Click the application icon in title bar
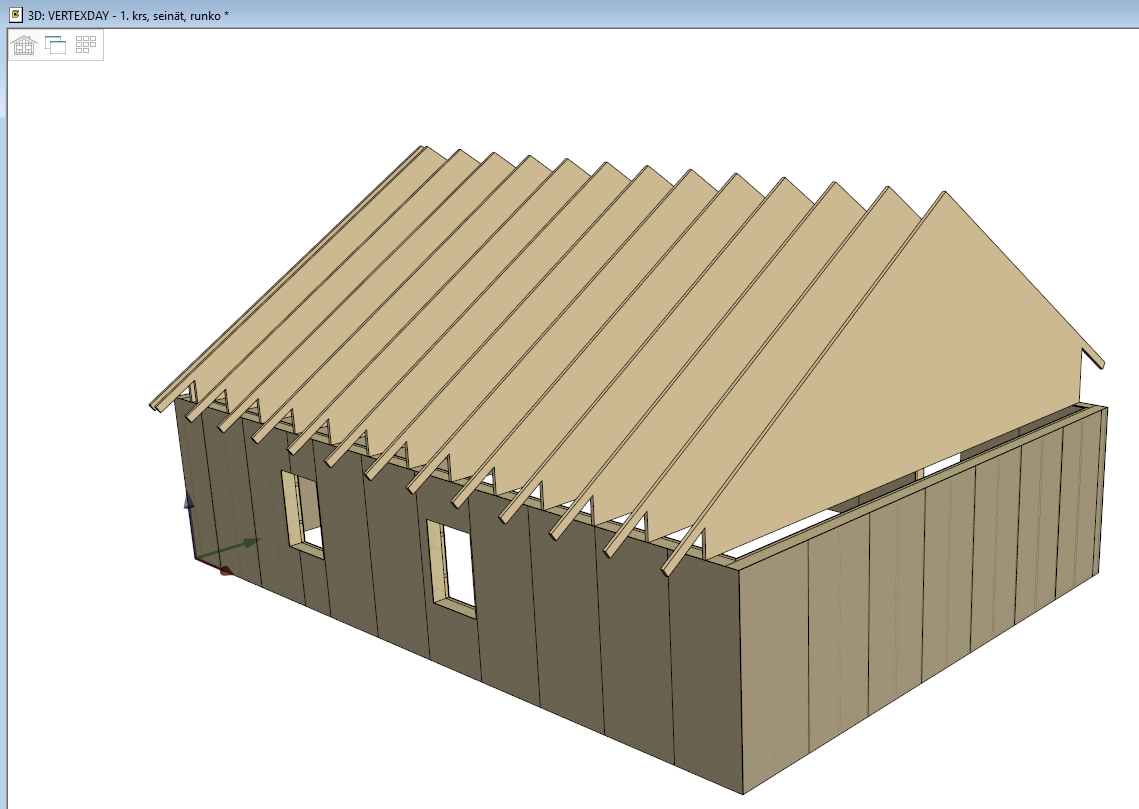Viewport: 1139px width, 809px height. pos(15,14)
